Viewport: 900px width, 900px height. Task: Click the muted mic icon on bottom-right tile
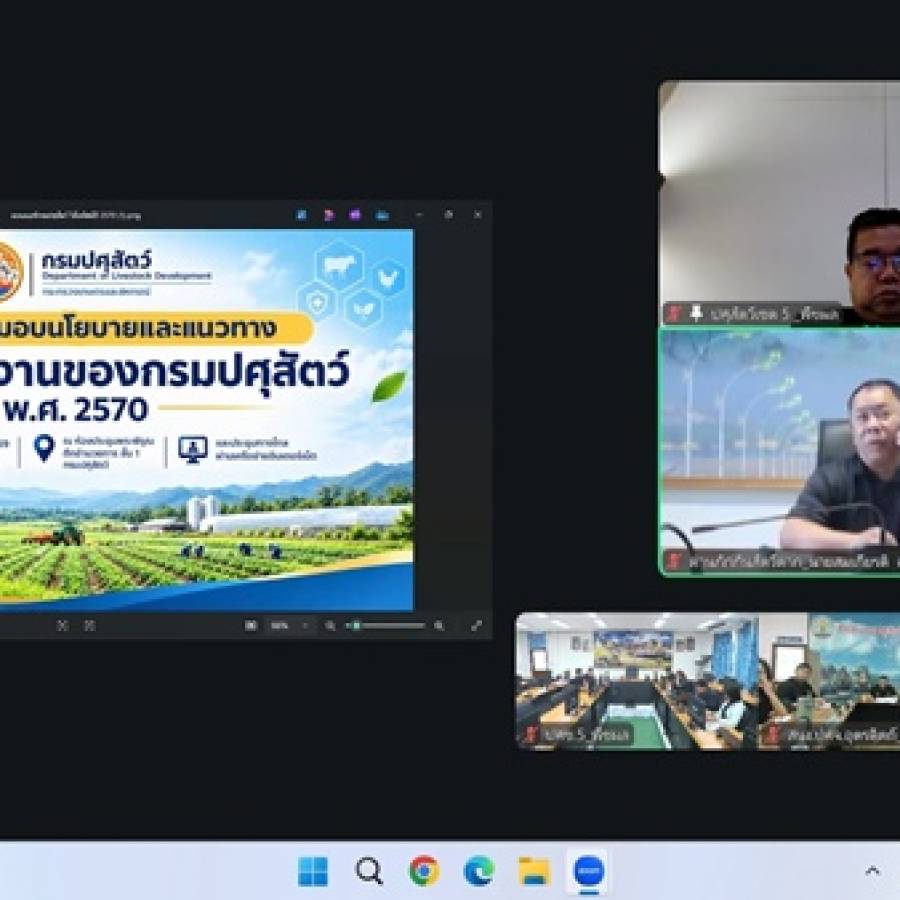click(772, 734)
